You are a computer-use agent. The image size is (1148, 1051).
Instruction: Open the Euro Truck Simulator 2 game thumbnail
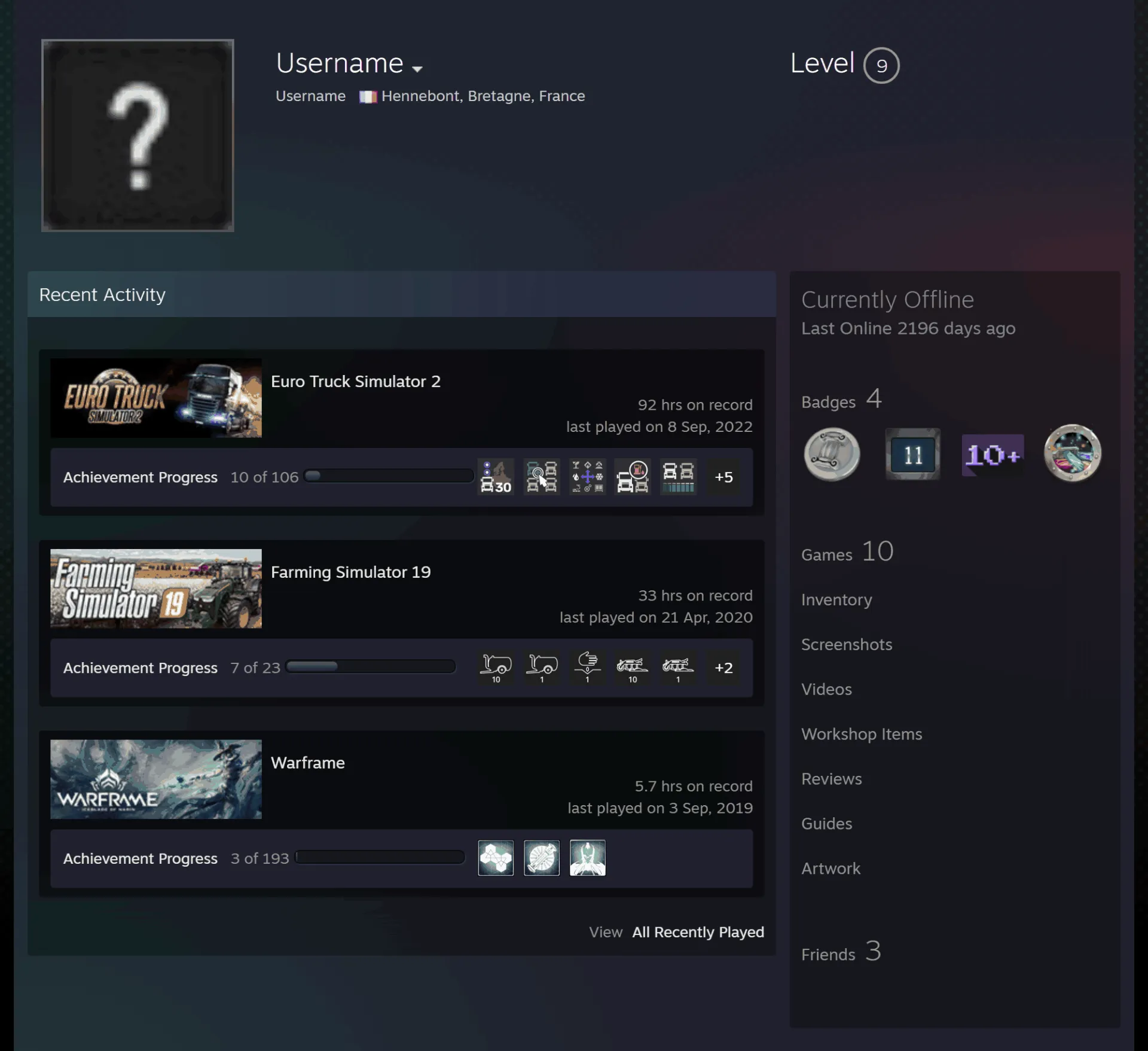[156, 398]
